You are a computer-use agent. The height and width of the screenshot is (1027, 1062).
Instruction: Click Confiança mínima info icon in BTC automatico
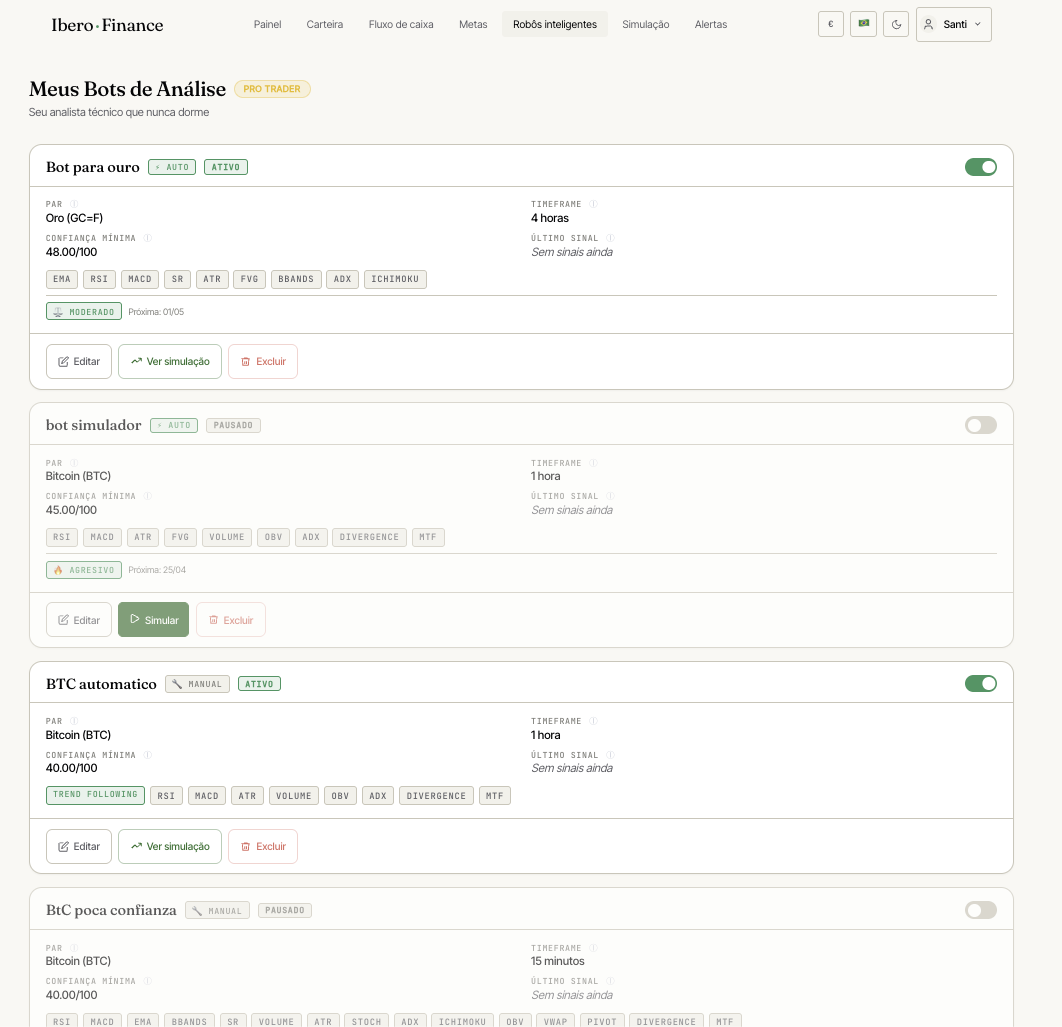[x=147, y=755]
